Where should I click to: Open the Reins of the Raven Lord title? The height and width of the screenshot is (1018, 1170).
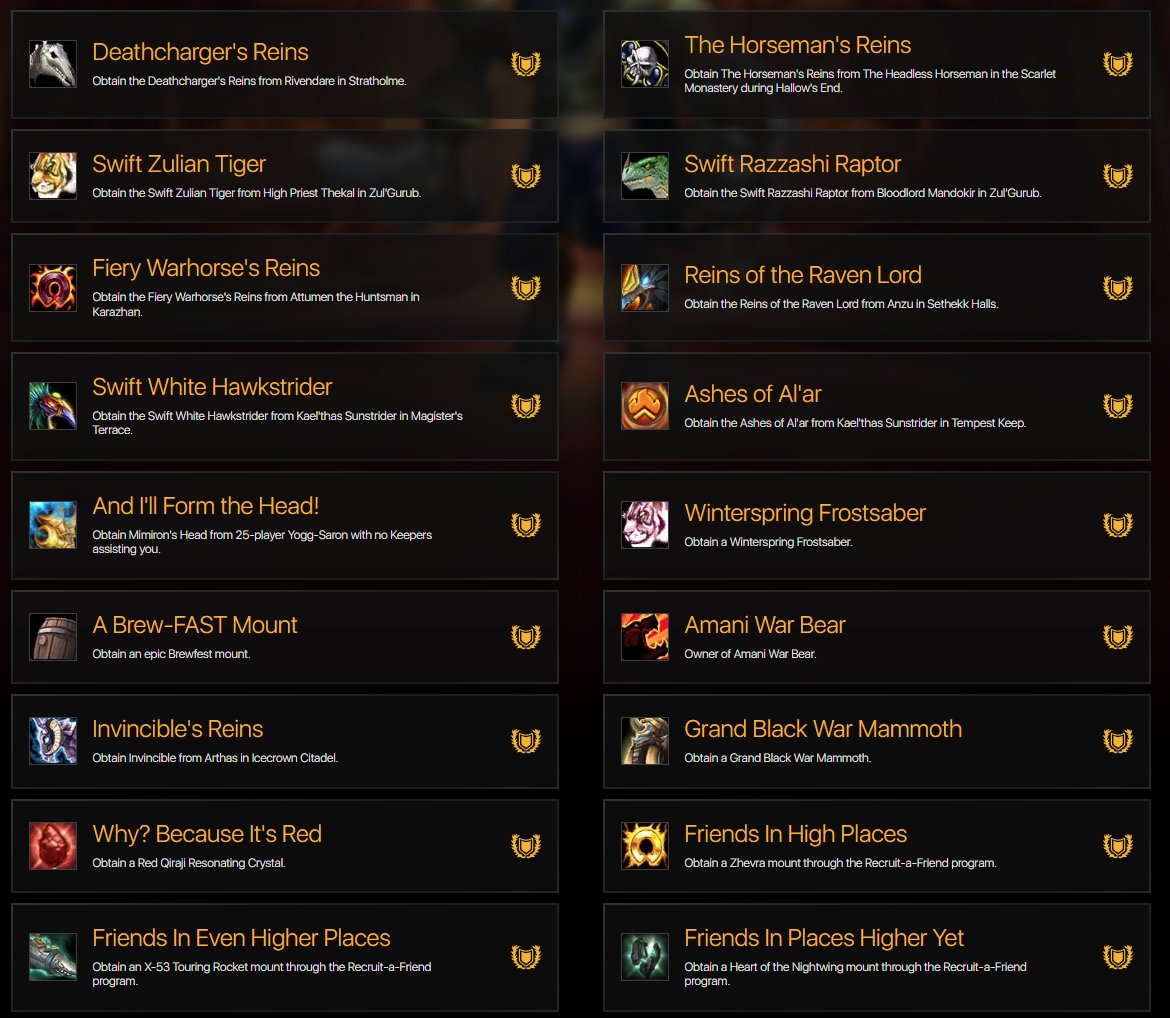coord(803,275)
